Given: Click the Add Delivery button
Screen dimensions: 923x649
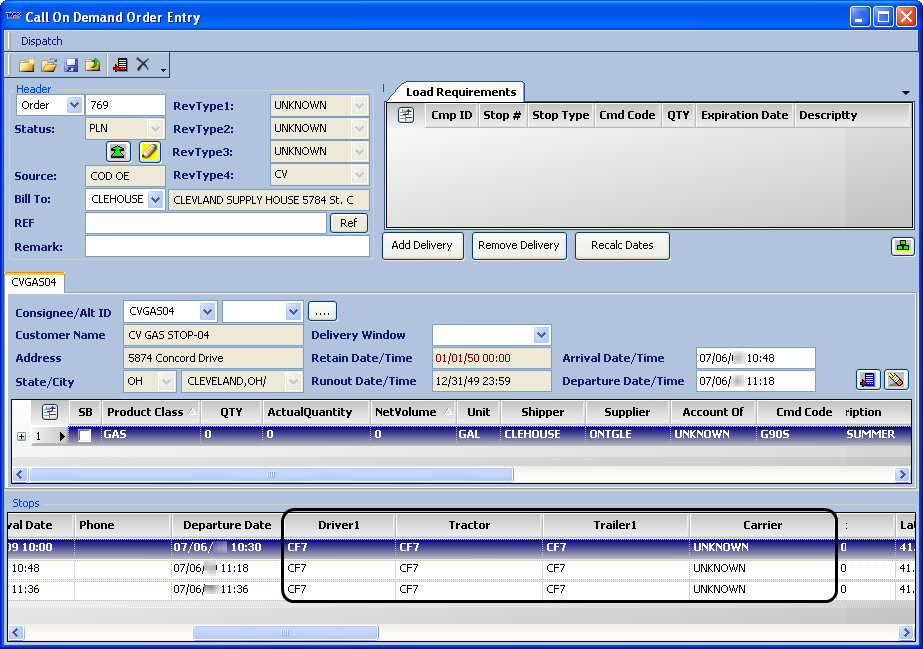Looking at the screenshot, I should pyautogui.click(x=421, y=246).
